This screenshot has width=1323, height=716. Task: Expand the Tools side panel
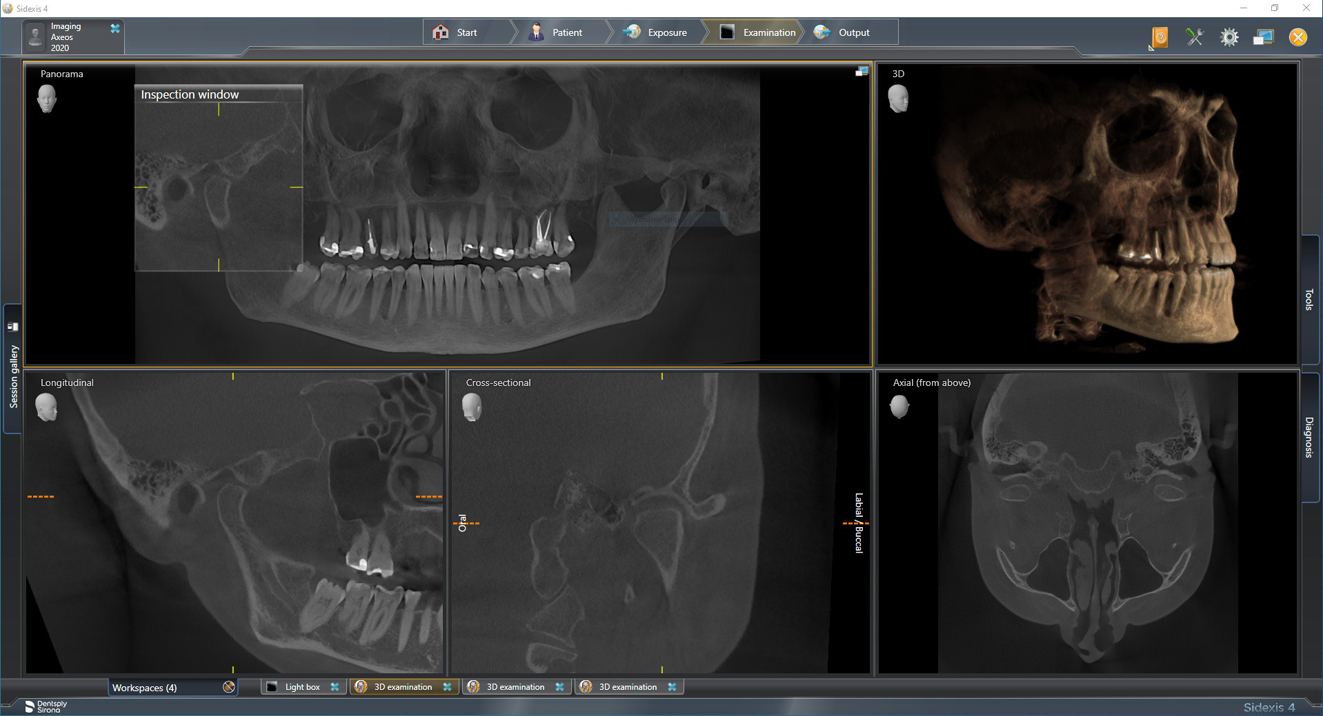click(x=1310, y=299)
